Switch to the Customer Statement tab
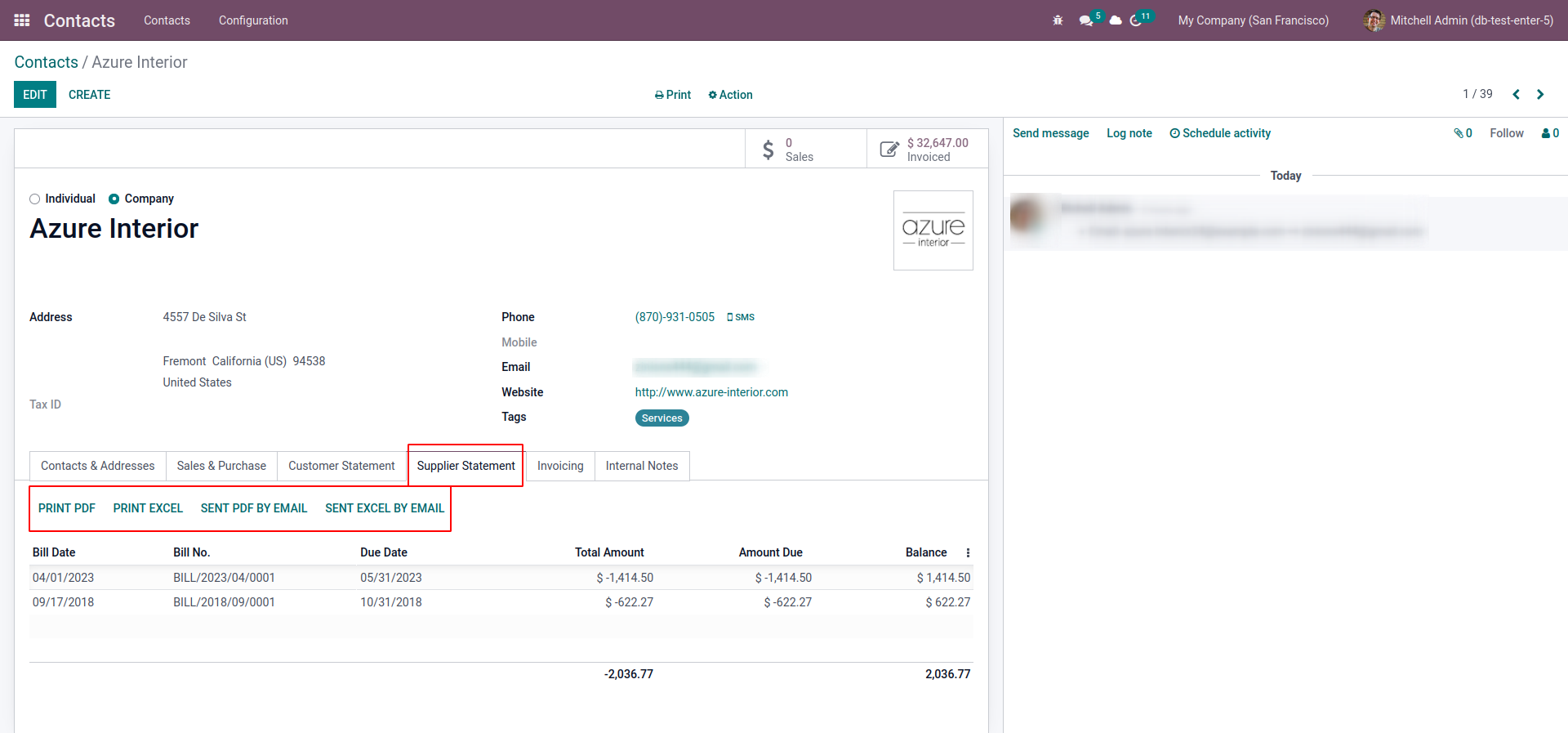The height and width of the screenshot is (733, 1568). [x=341, y=466]
